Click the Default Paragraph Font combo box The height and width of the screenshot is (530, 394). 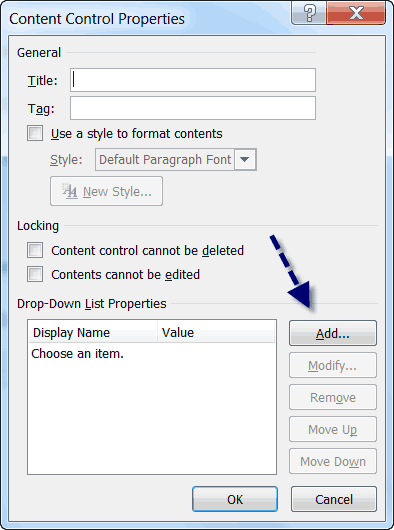[x=176, y=159]
